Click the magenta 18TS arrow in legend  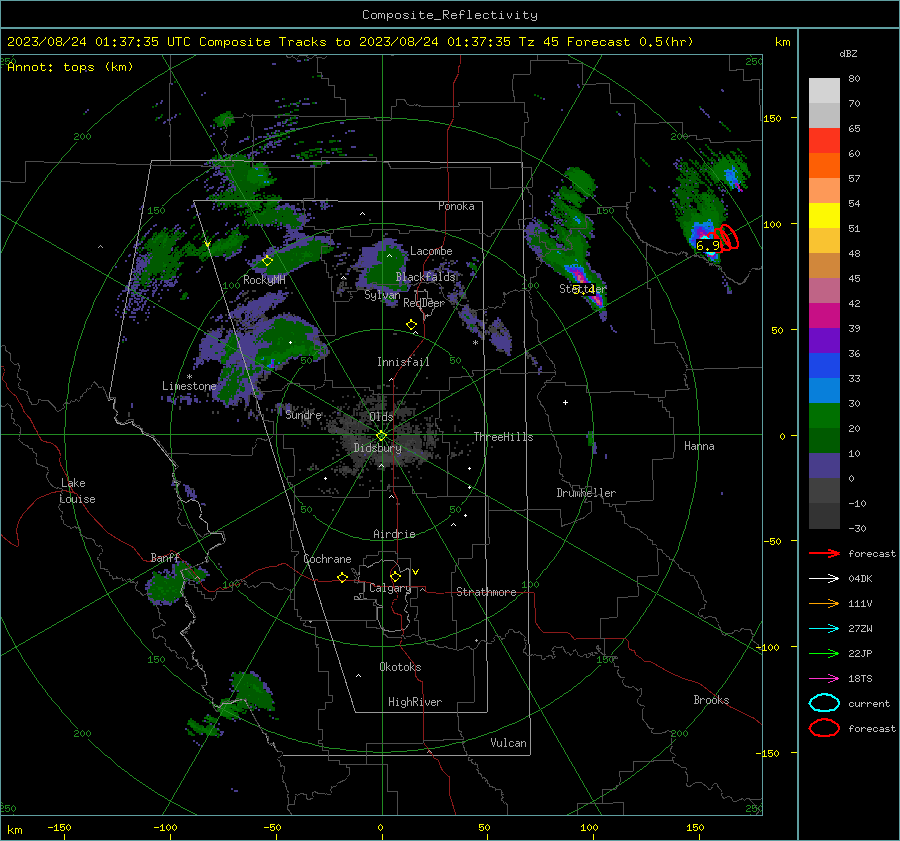824,679
